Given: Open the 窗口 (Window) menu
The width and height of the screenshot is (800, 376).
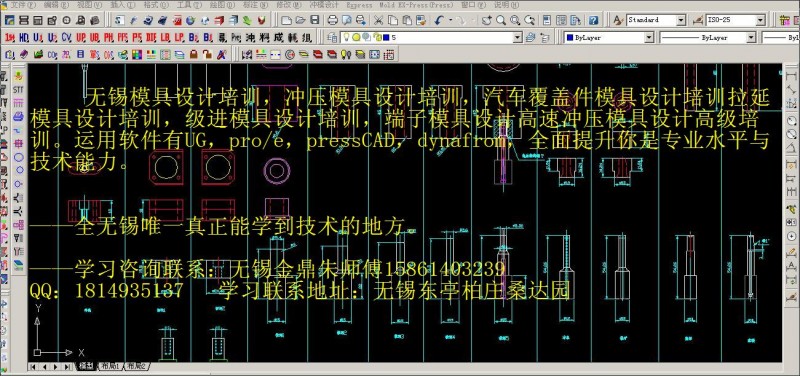Looking at the screenshot, I should click(x=474, y=5).
